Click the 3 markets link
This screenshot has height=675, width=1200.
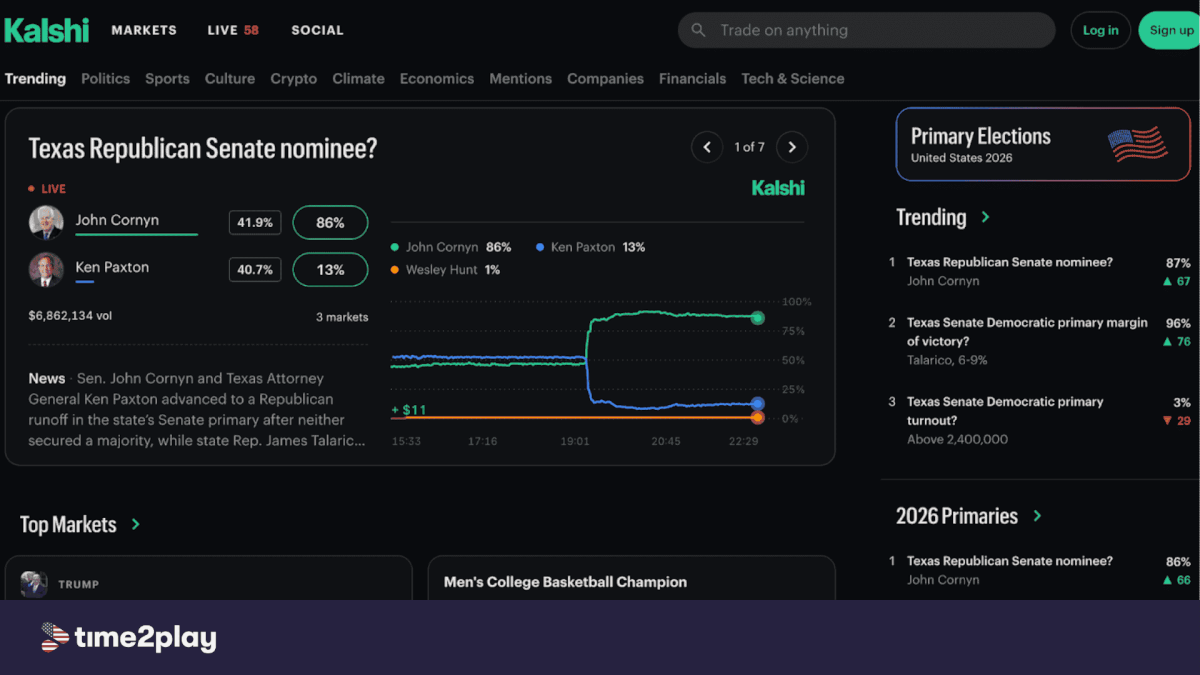pyautogui.click(x=342, y=317)
